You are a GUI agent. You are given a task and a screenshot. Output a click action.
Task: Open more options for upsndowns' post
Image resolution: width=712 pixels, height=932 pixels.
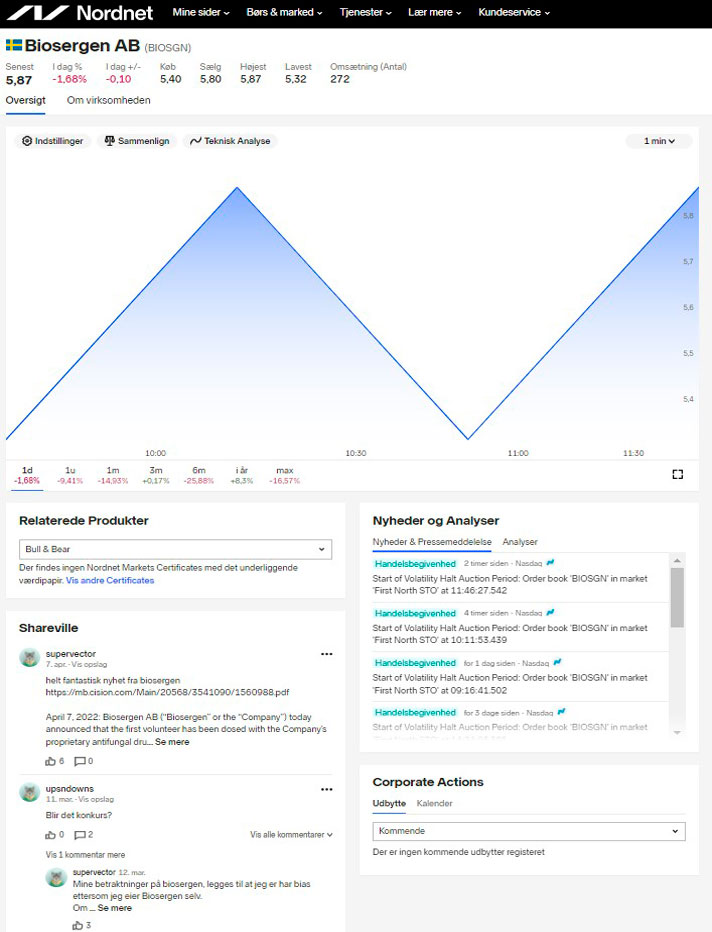[327, 789]
